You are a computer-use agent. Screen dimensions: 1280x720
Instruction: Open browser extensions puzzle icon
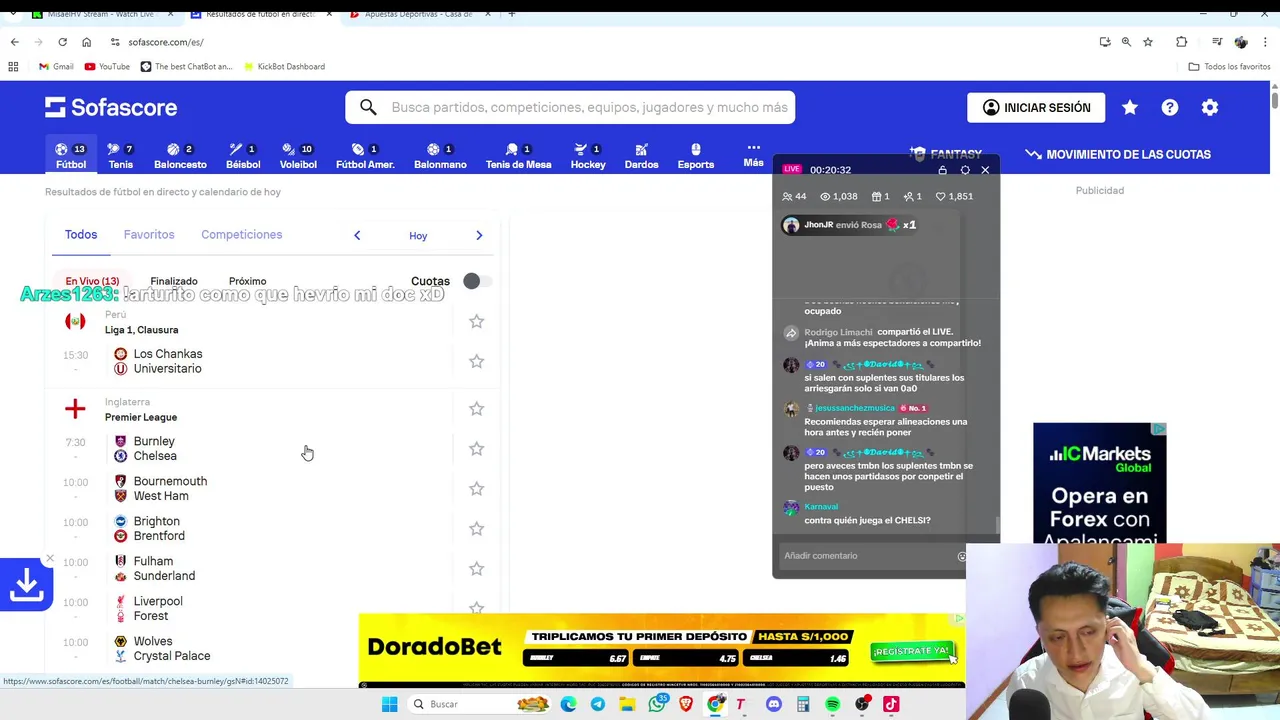pyautogui.click(x=1182, y=42)
